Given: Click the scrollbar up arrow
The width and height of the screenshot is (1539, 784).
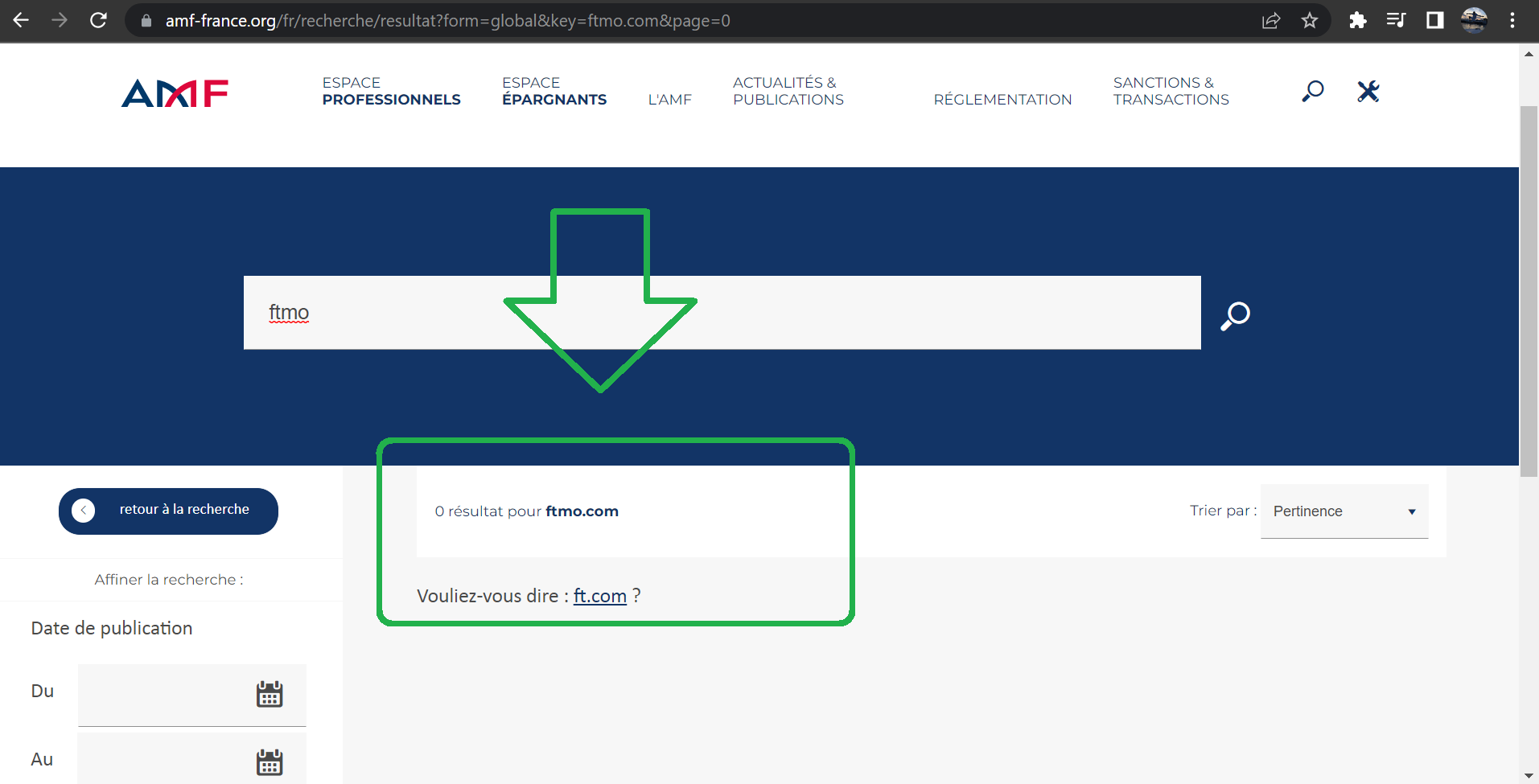Looking at the screenshot, I should 1529,54.
